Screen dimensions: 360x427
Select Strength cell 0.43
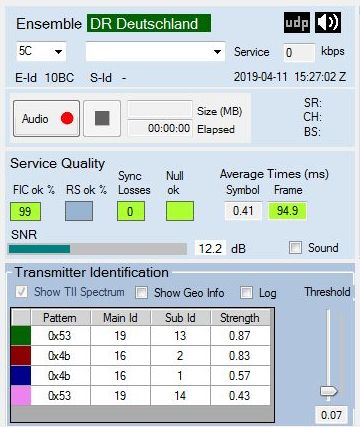[240, 395]
